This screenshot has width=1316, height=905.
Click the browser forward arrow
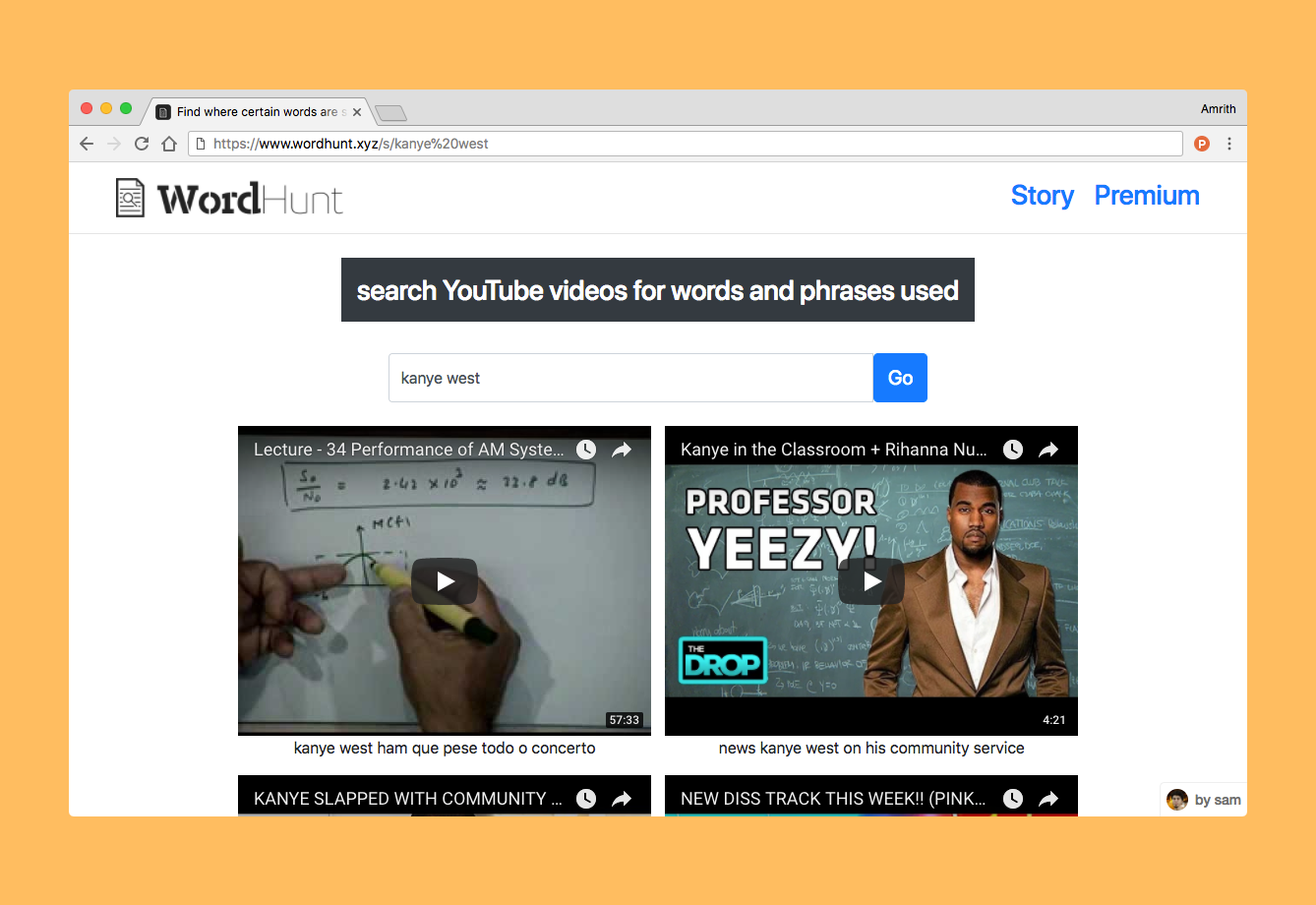(x=114, y=144)
